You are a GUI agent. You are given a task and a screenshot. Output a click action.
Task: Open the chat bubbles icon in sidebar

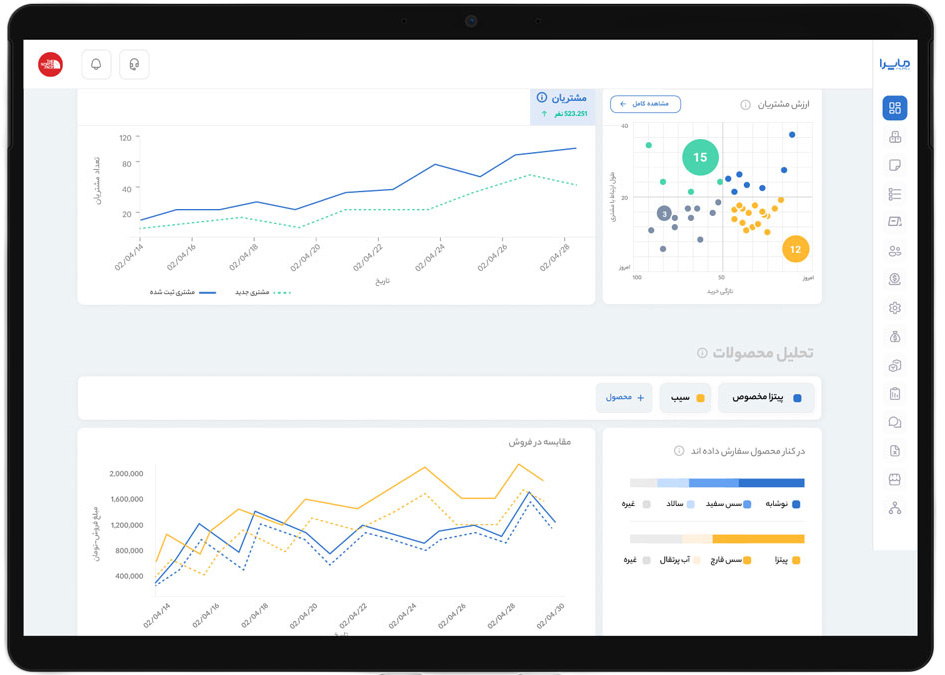coord(894,422)
